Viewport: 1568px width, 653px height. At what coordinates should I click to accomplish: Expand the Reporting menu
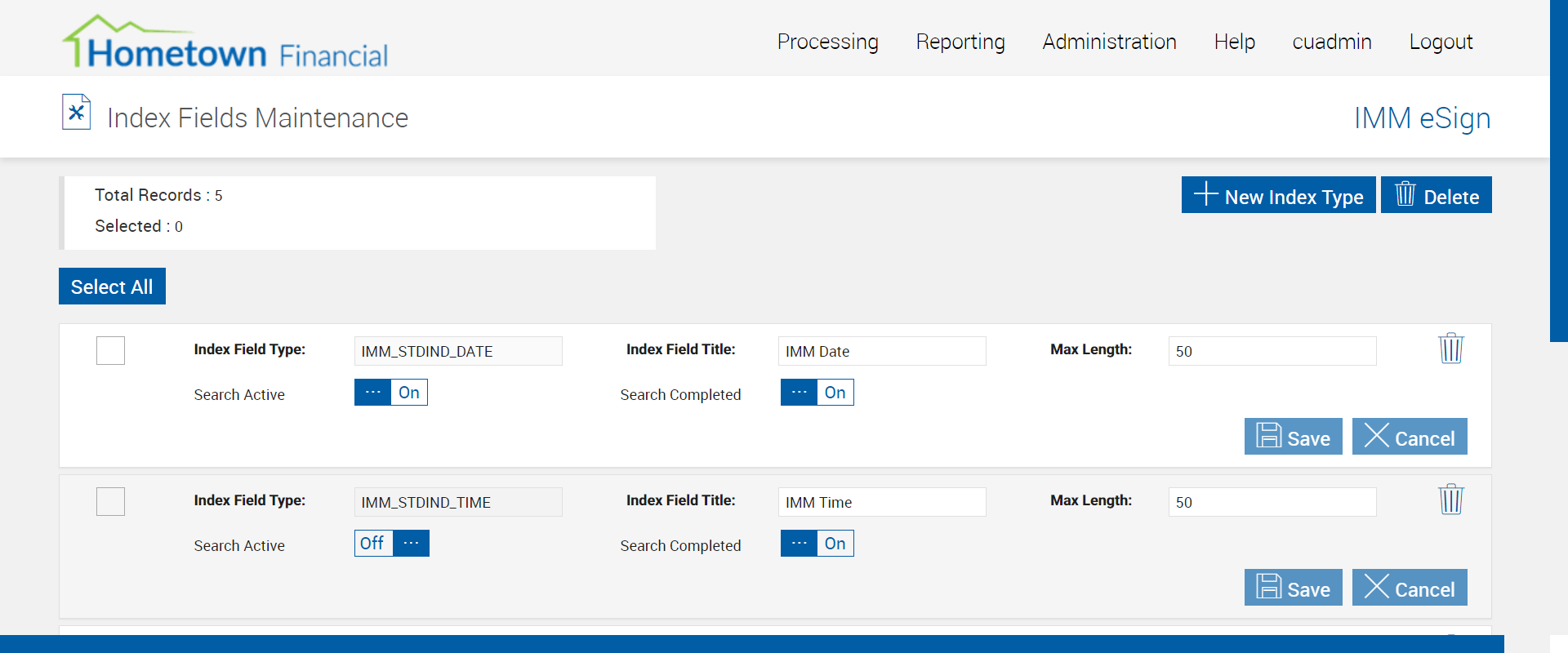point(960,42)
